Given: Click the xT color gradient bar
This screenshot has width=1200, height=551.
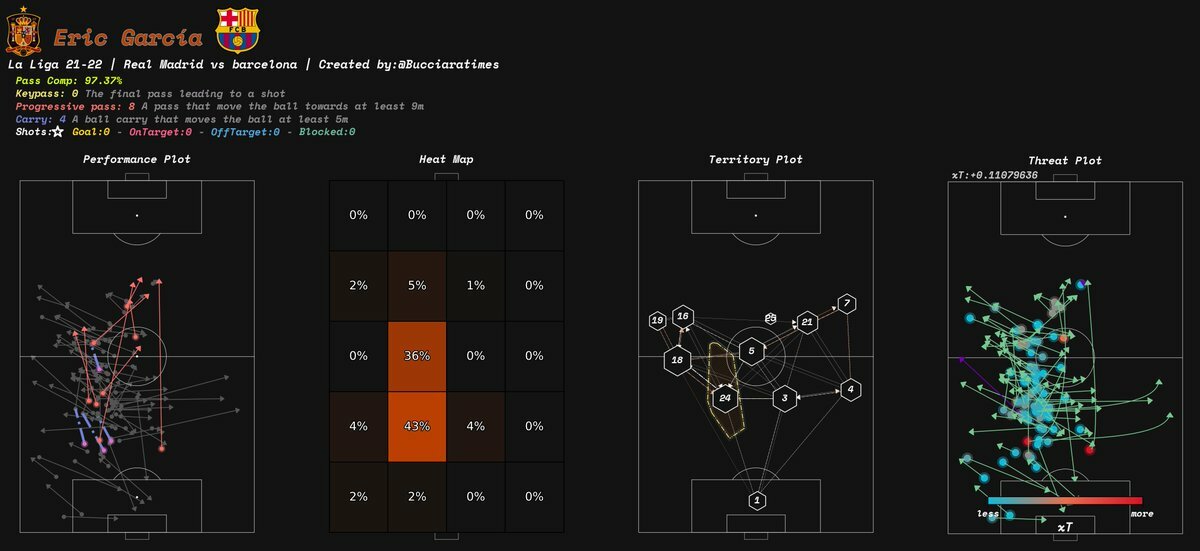Looking at the screenshot, I should 1064,501.
